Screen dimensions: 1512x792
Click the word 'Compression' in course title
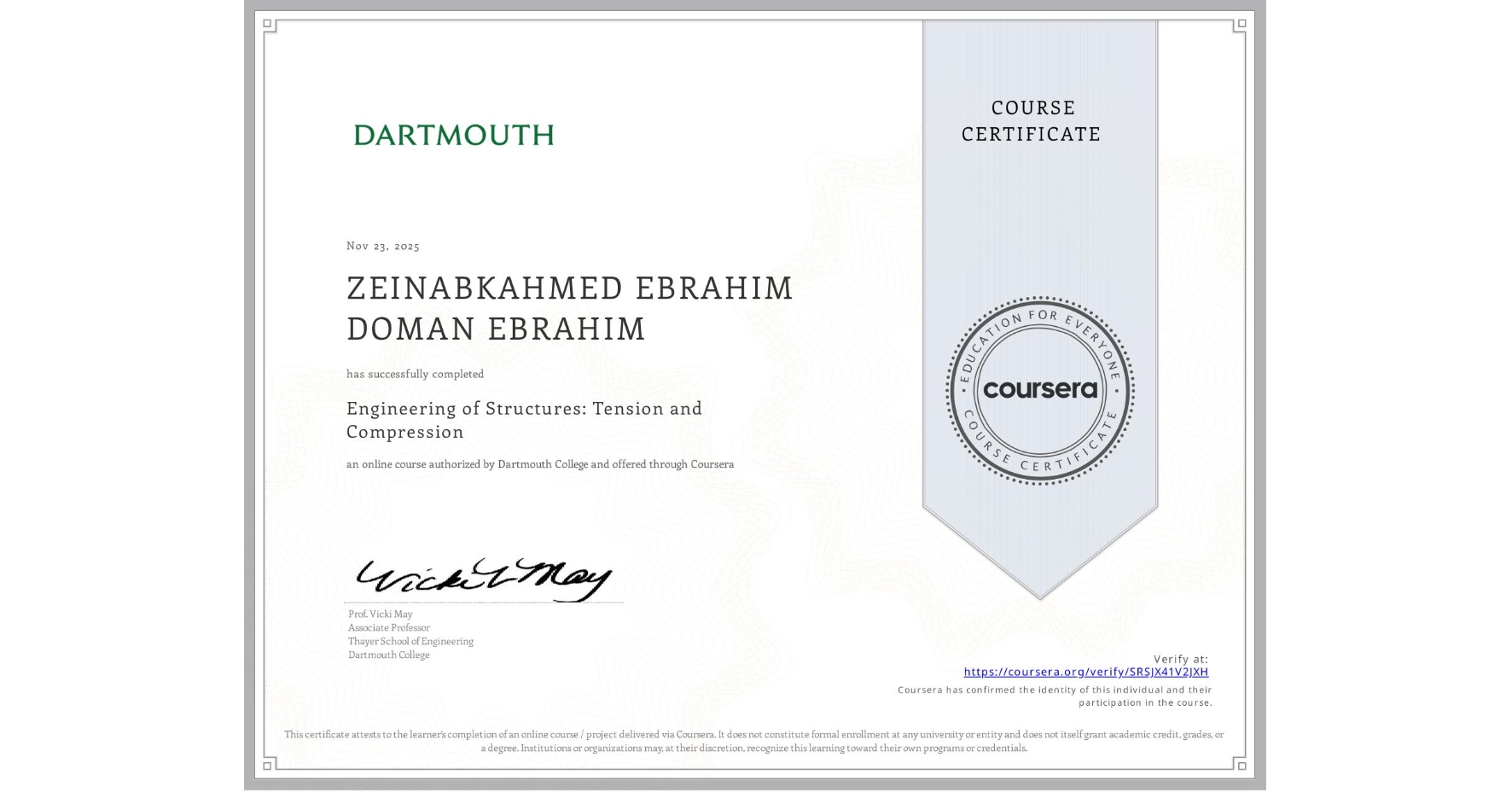tap(405, 432)
